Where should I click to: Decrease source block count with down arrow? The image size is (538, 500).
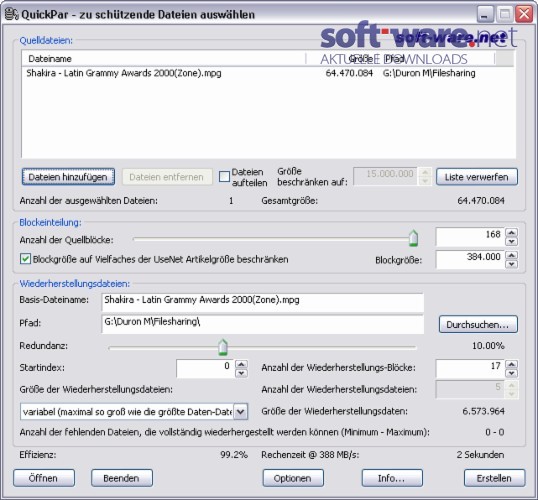[512, 242]
